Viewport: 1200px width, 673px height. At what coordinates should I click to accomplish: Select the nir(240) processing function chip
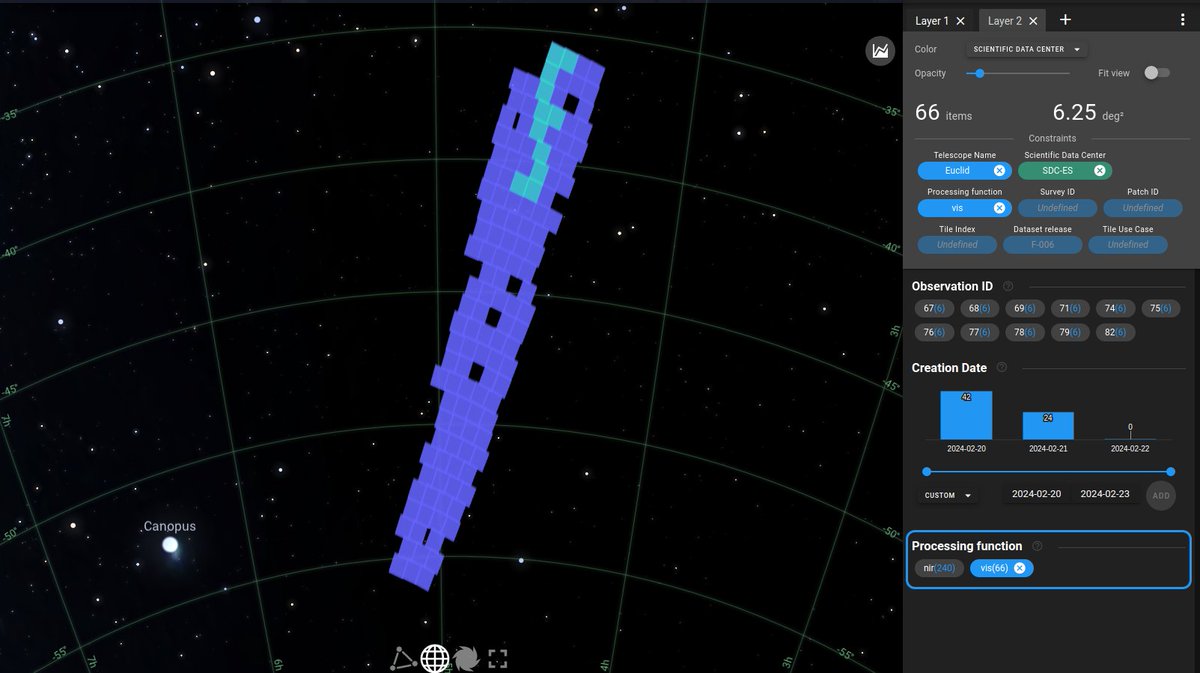tap(939, 568)
